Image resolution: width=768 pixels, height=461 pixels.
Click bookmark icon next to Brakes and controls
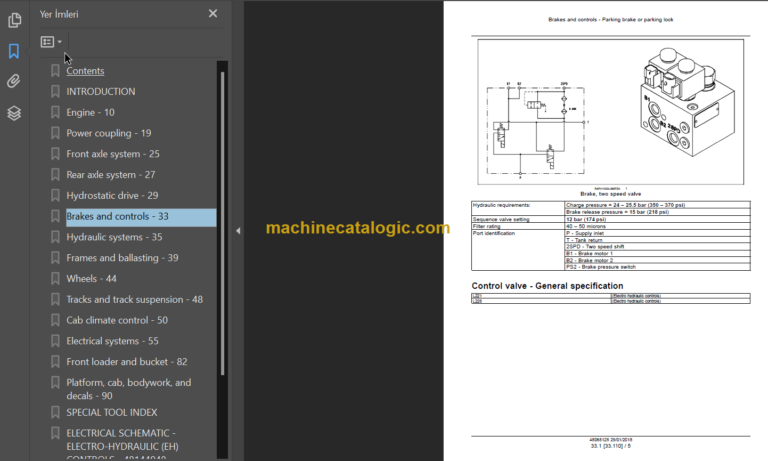[55, 217]
